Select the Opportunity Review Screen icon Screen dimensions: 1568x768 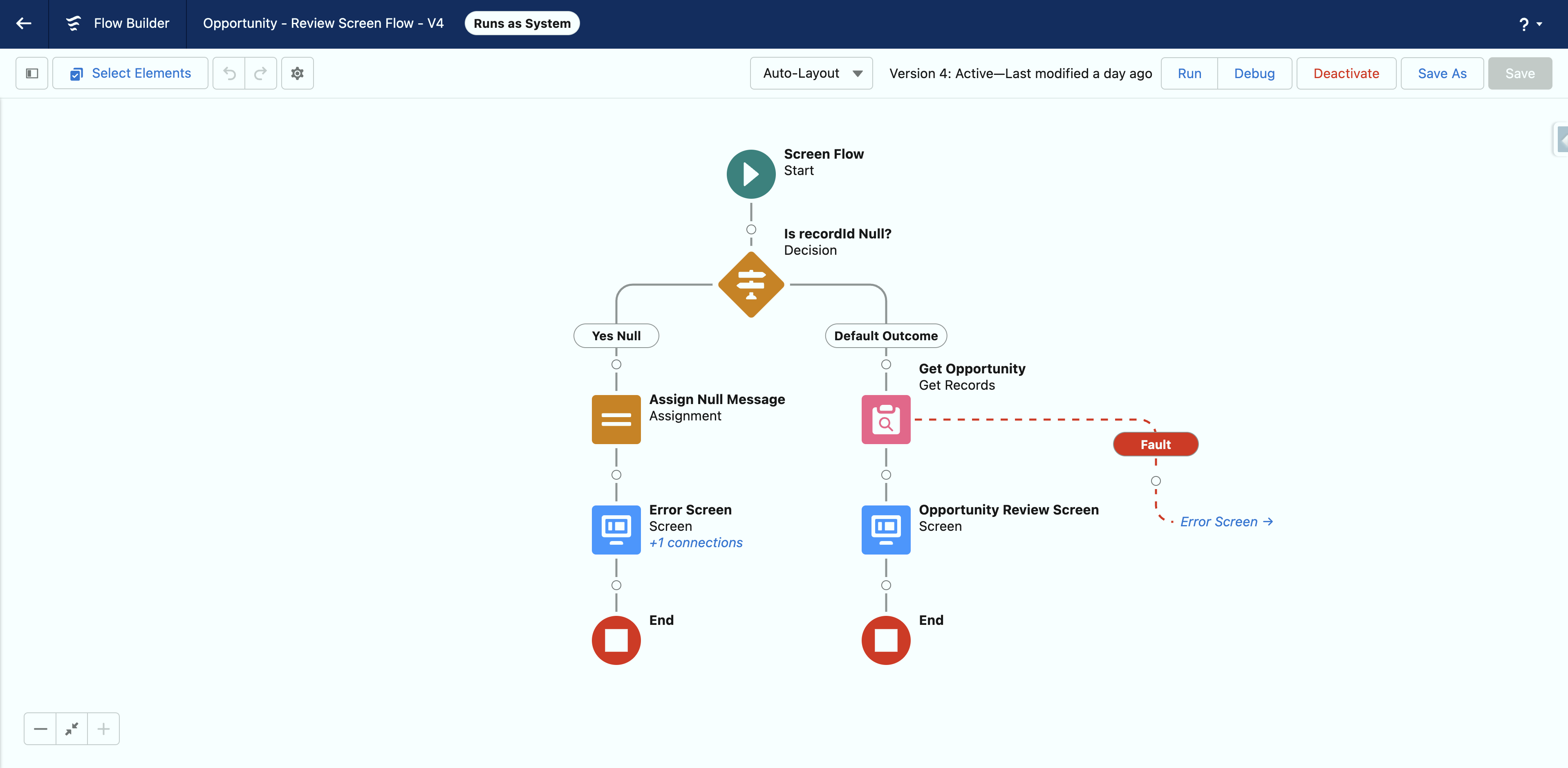(x=886, y=529)
